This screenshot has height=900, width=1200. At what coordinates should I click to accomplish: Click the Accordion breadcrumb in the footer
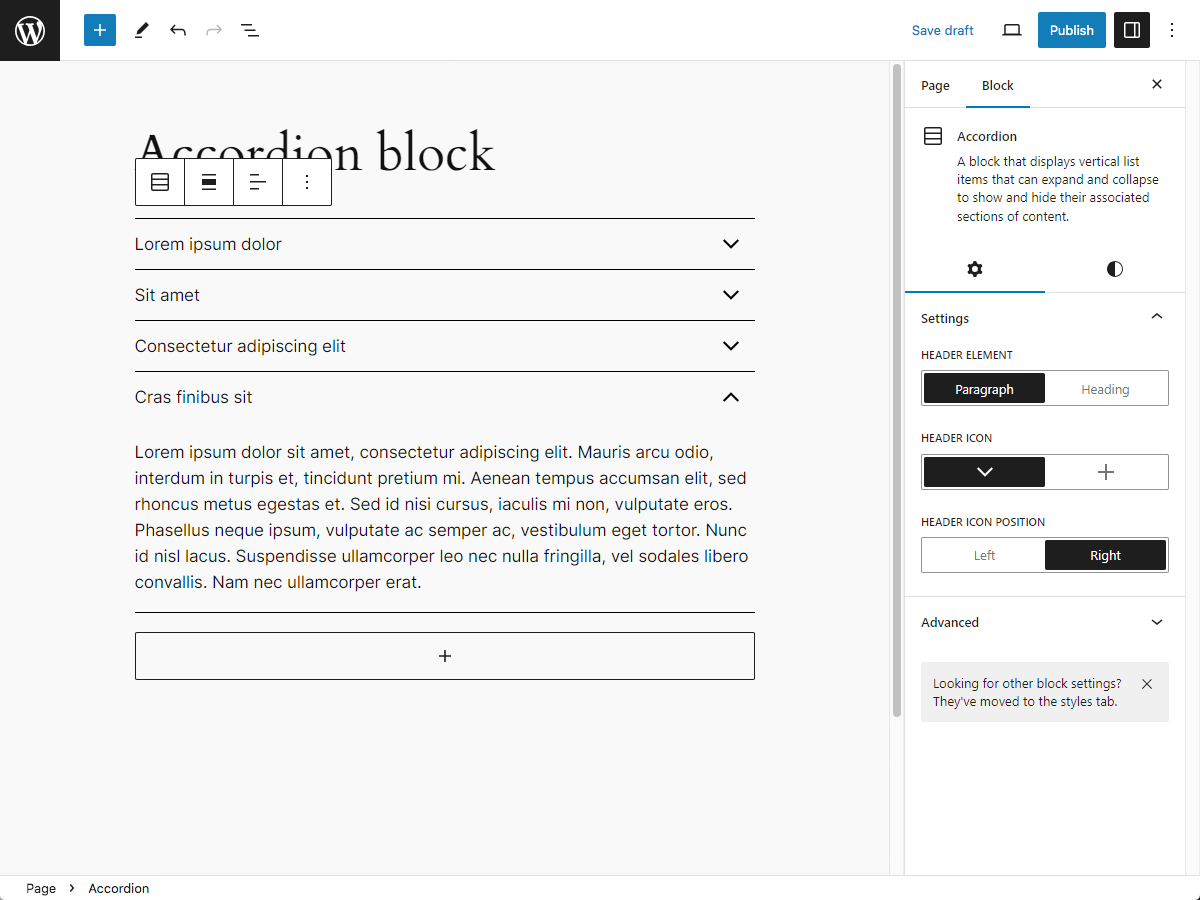click(118, 888)
